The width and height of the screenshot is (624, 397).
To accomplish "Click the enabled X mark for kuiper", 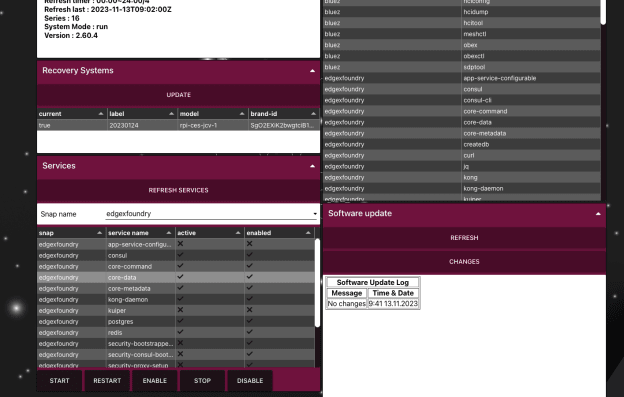I will [x=250, y=309].
